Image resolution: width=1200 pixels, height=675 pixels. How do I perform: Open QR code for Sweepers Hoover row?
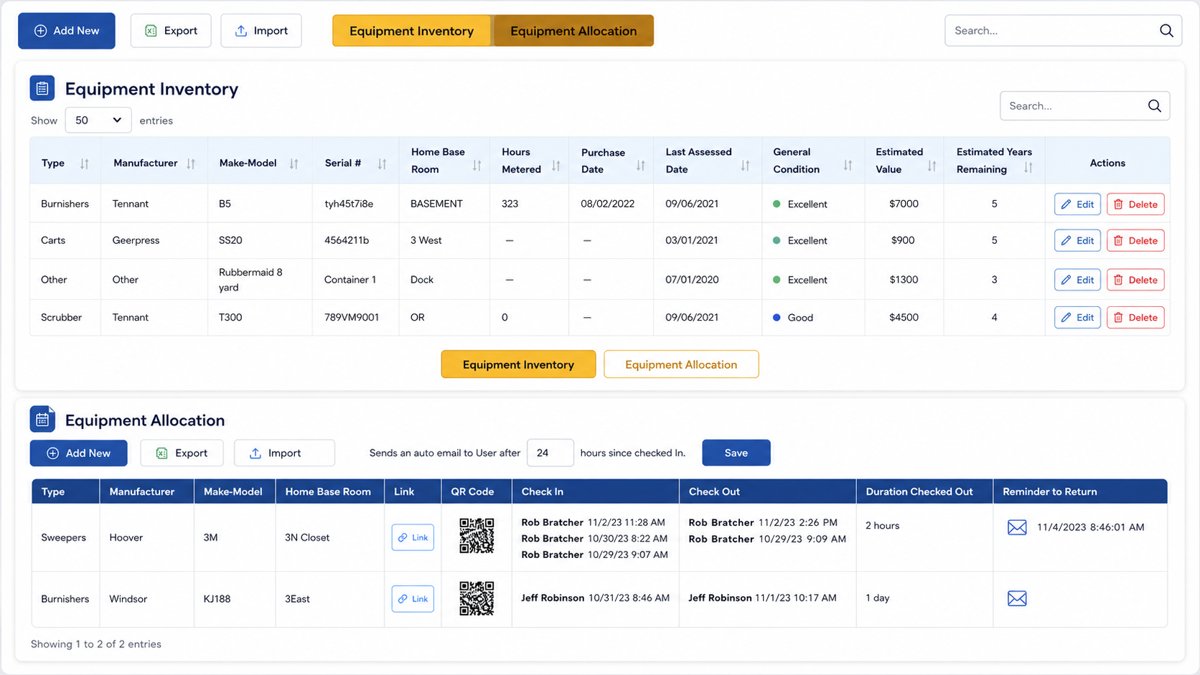477,536
